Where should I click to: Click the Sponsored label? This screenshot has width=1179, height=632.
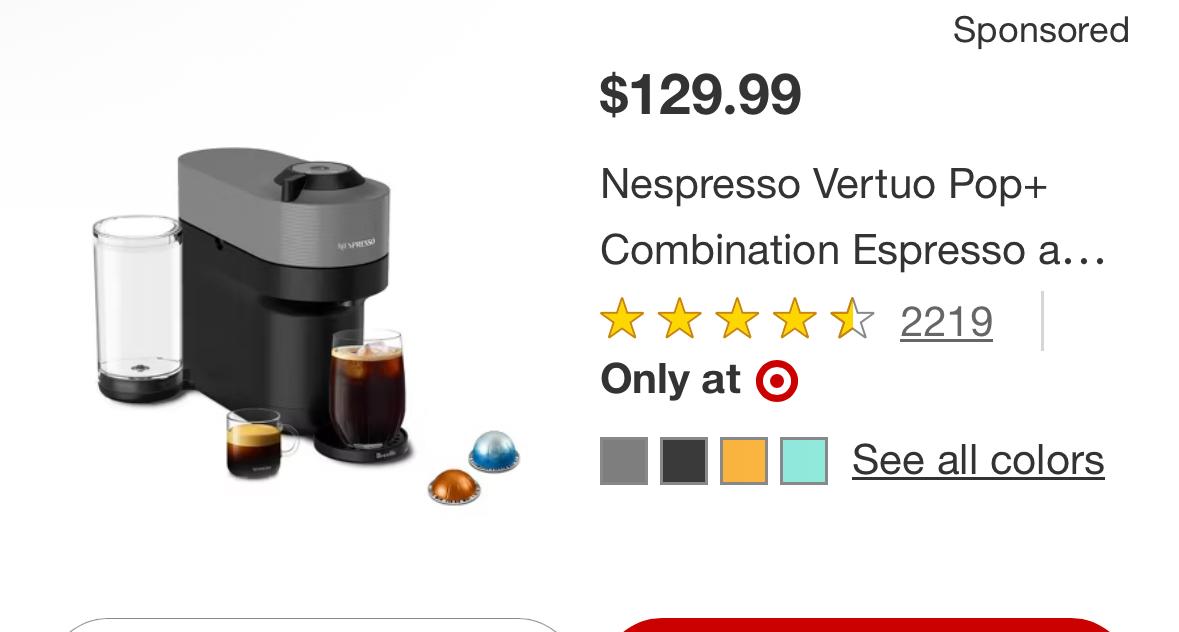click(1041, 31)
